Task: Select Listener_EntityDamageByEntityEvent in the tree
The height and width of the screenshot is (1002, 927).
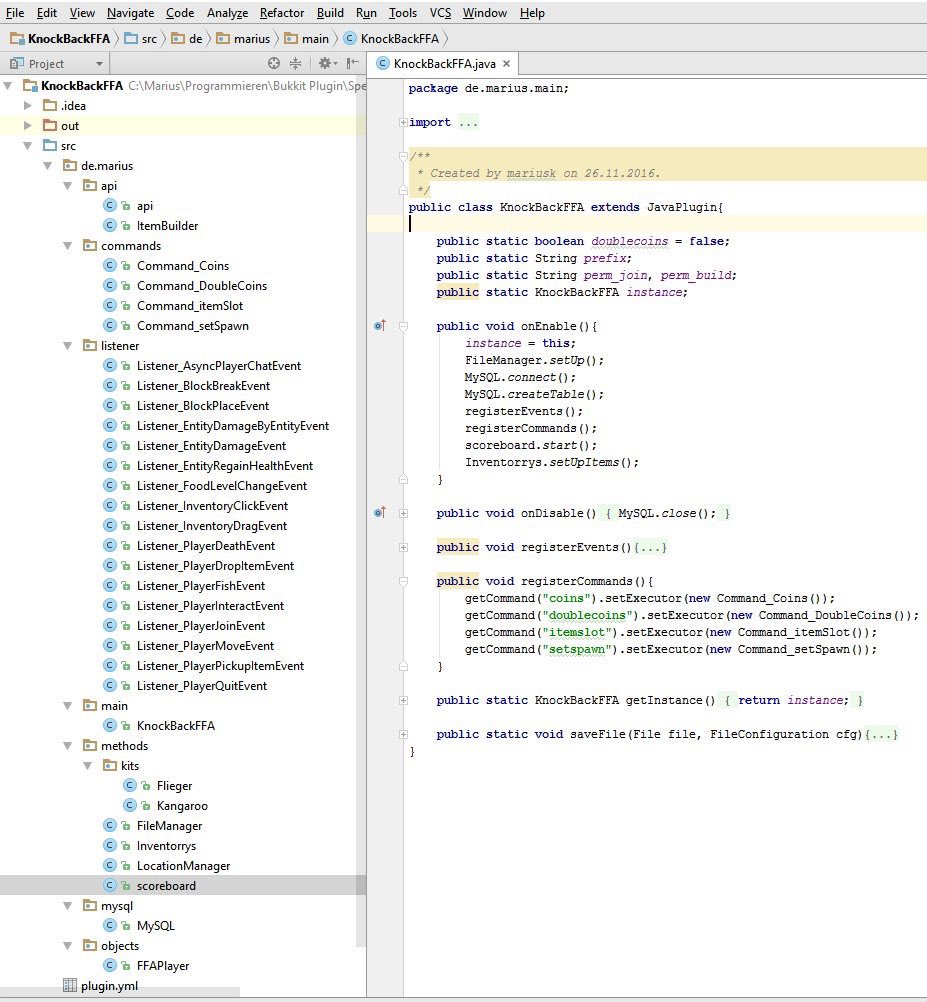Action: 233,426
